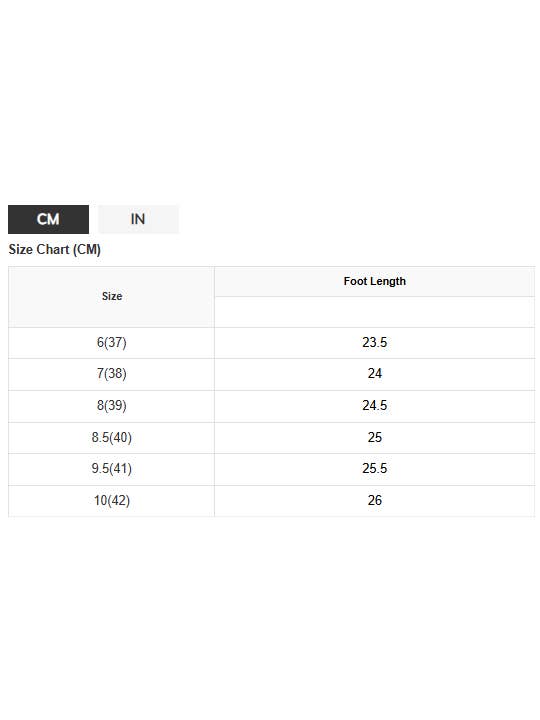The width and height of the screenshot is (540, 720).
Task: Select the 6(37) size row
Action: [271, 343]
